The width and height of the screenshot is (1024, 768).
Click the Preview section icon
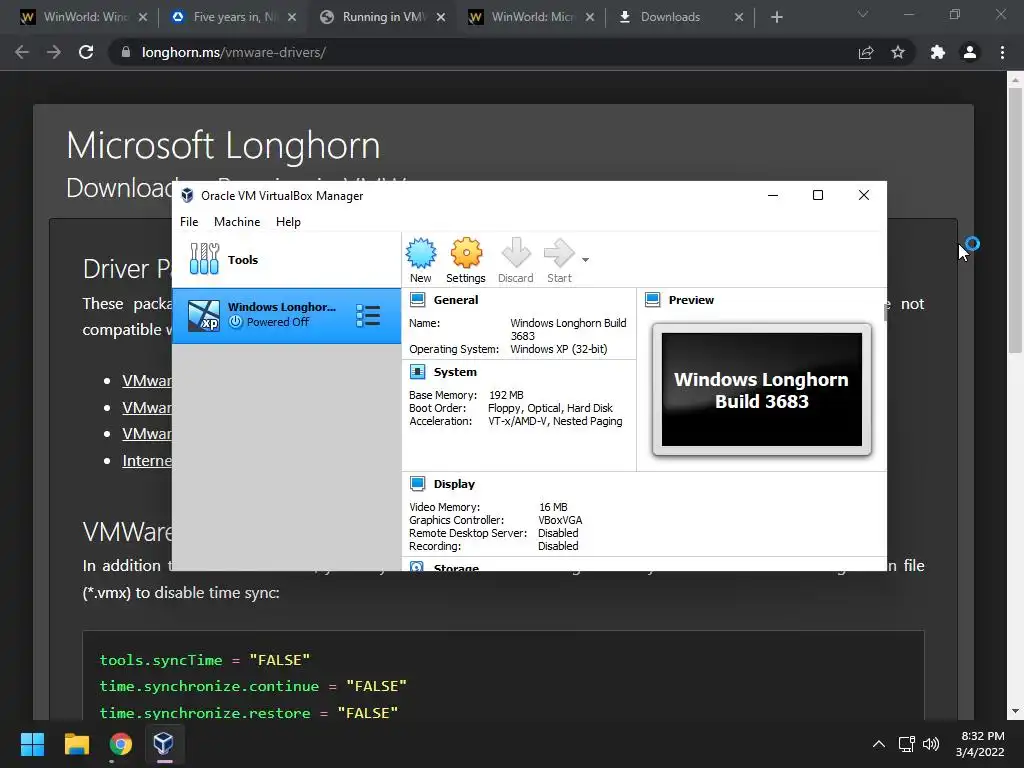652,300
